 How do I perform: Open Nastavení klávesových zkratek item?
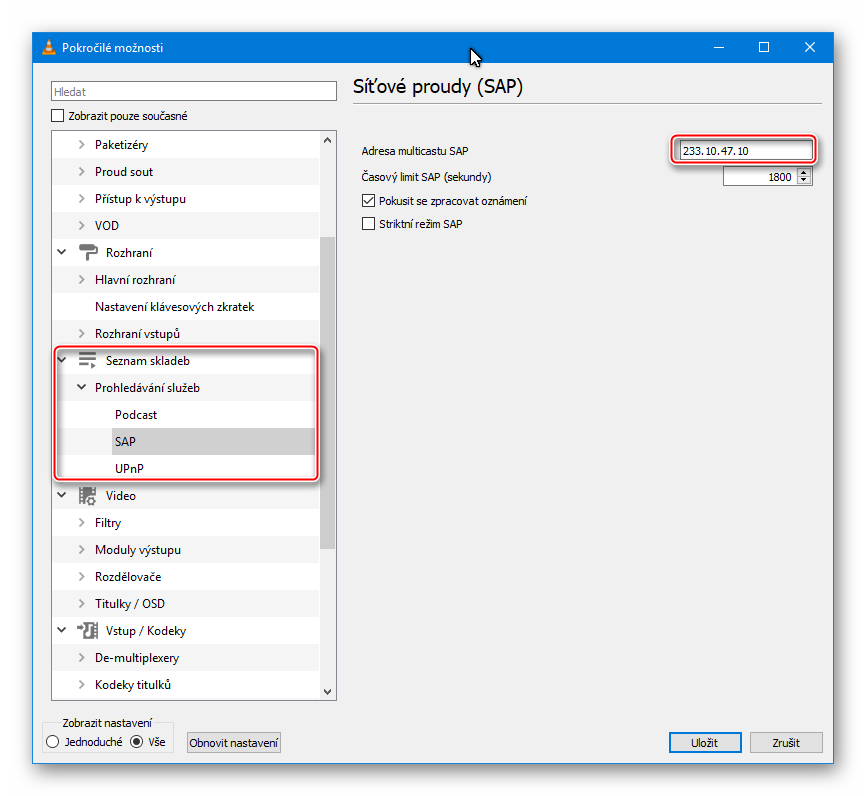(174, 307)
